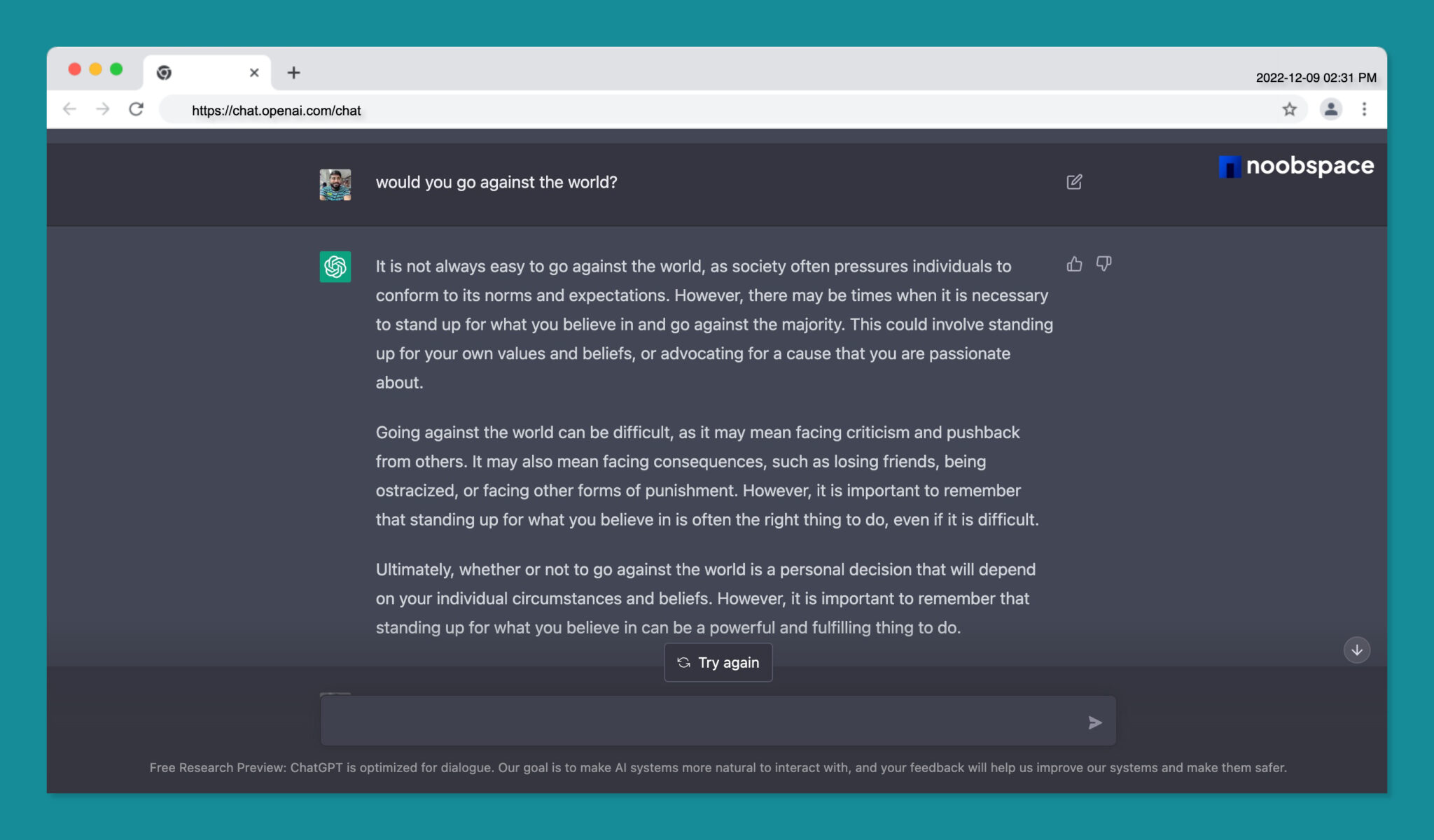Click the noobspace logo
The image size is (1434, 840).
pos(1296,166)
